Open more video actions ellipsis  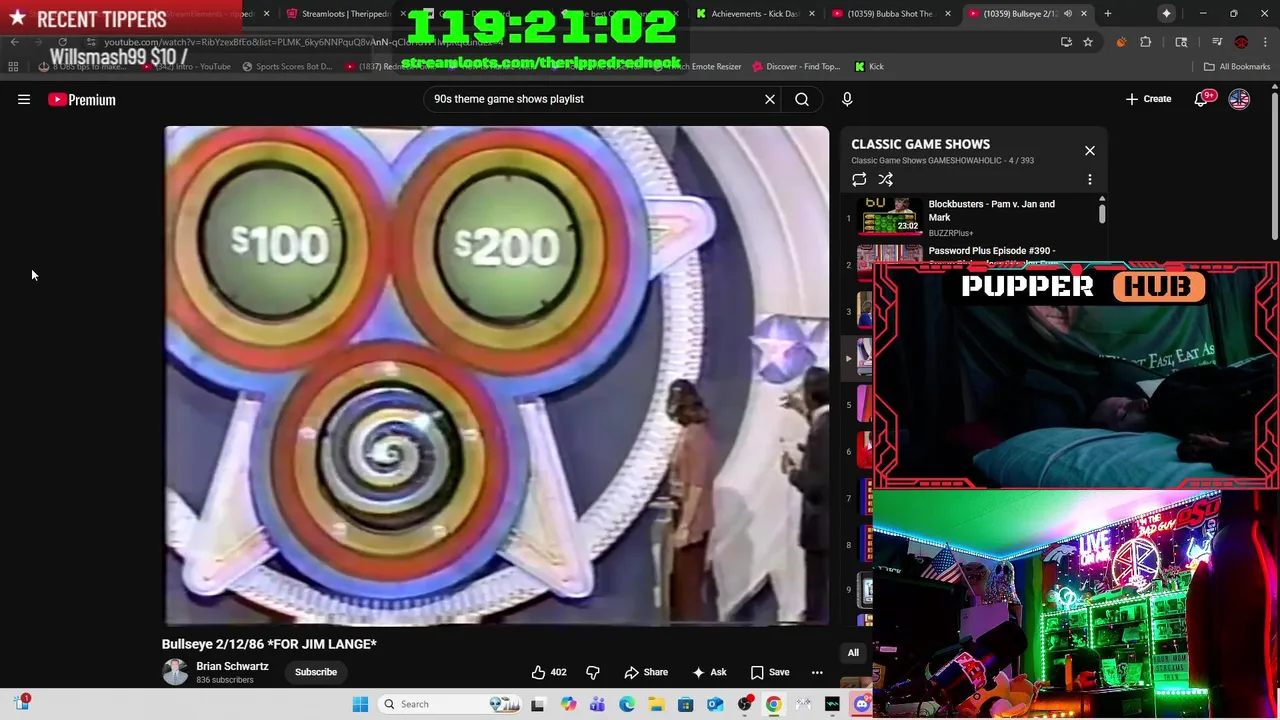[x=817, y=672]
